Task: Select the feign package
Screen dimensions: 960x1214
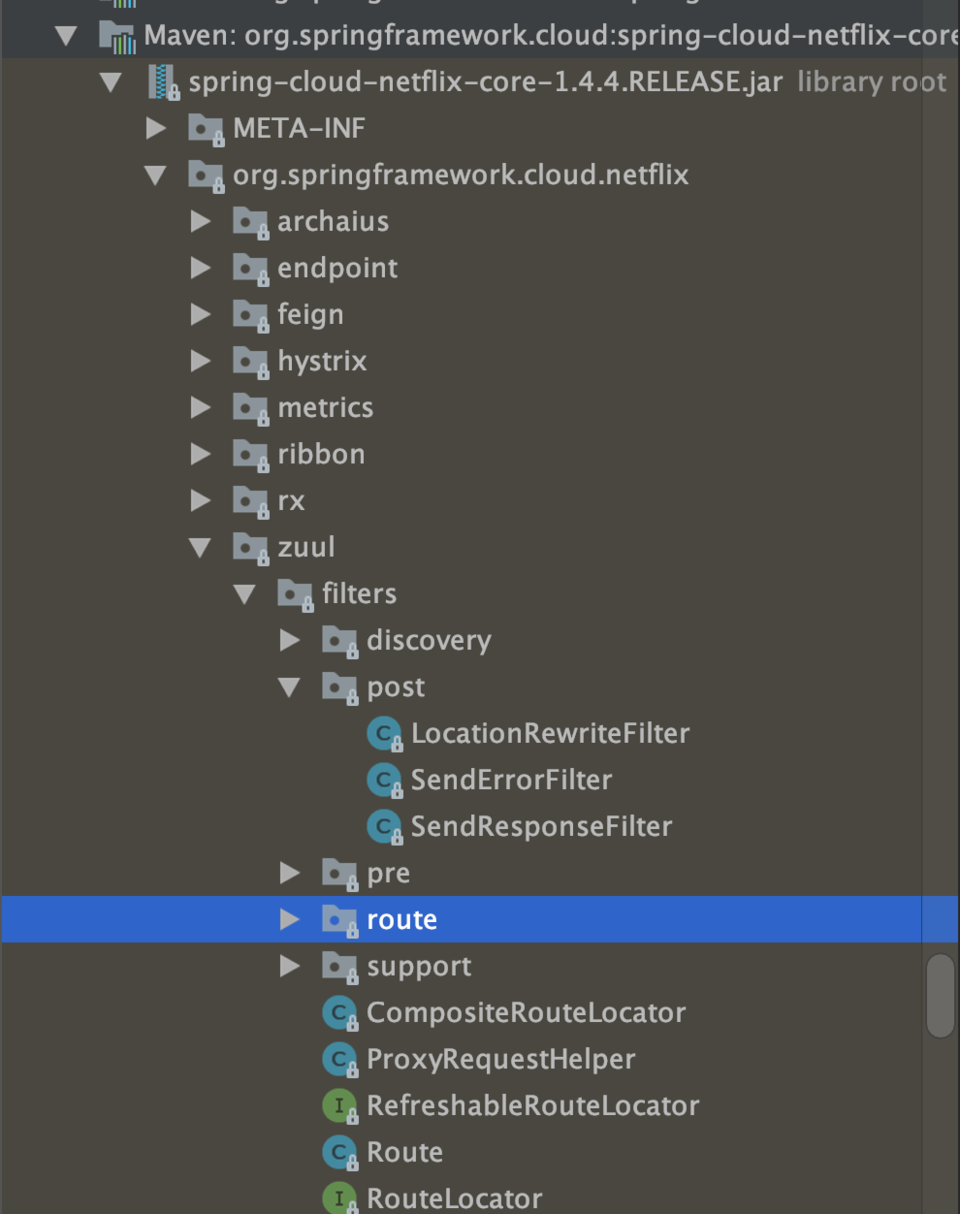Action: tap(310, 315)
